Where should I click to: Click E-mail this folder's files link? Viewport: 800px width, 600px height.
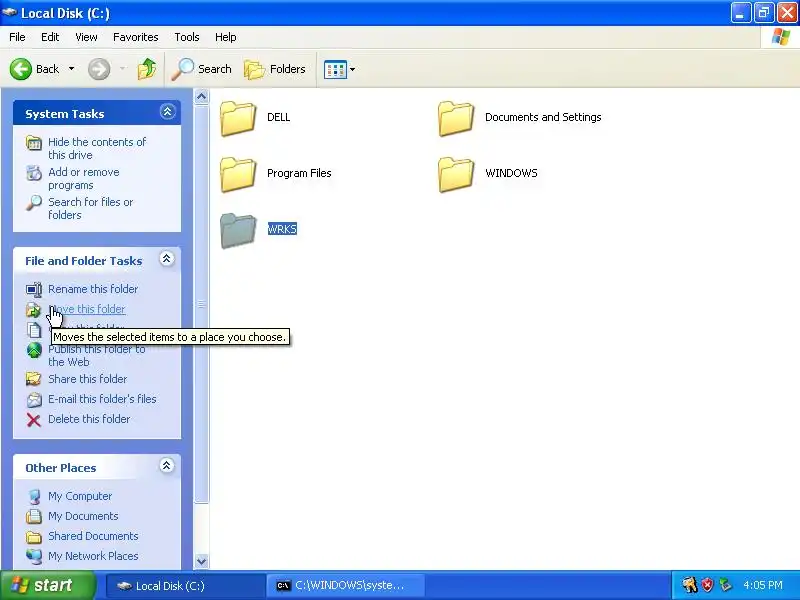[x=102, y=399]
